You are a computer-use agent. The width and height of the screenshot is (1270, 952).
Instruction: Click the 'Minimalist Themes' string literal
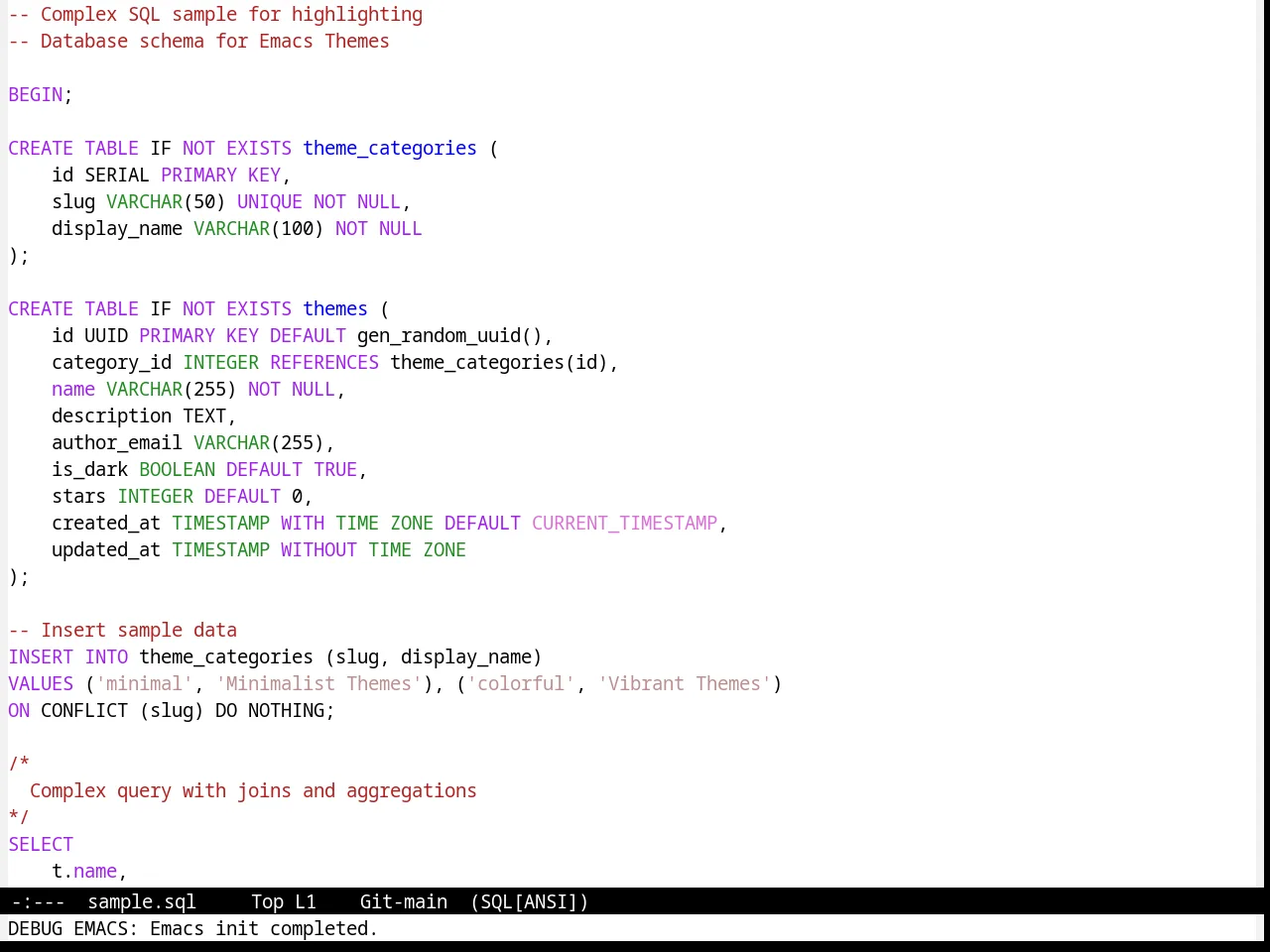point(318,683)
